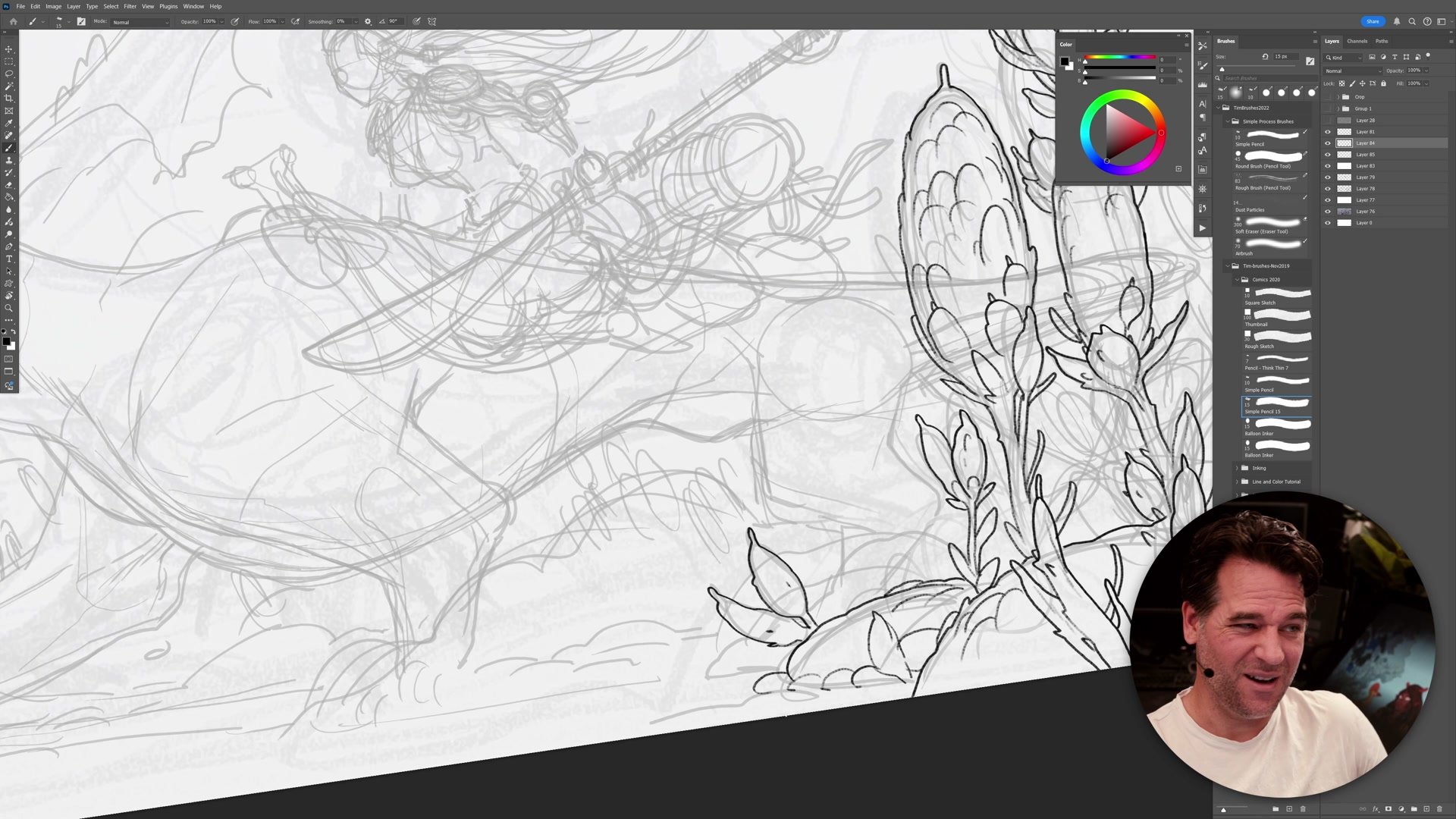1456x819 pixels.
Task: Show the Crop group visibility
Action: [1328, 97]
